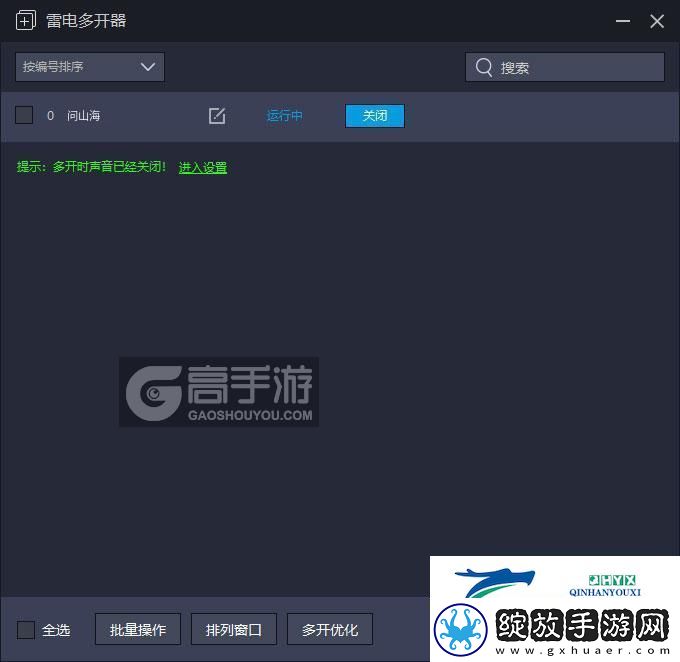Click the instance number 0

pos(50,116)
